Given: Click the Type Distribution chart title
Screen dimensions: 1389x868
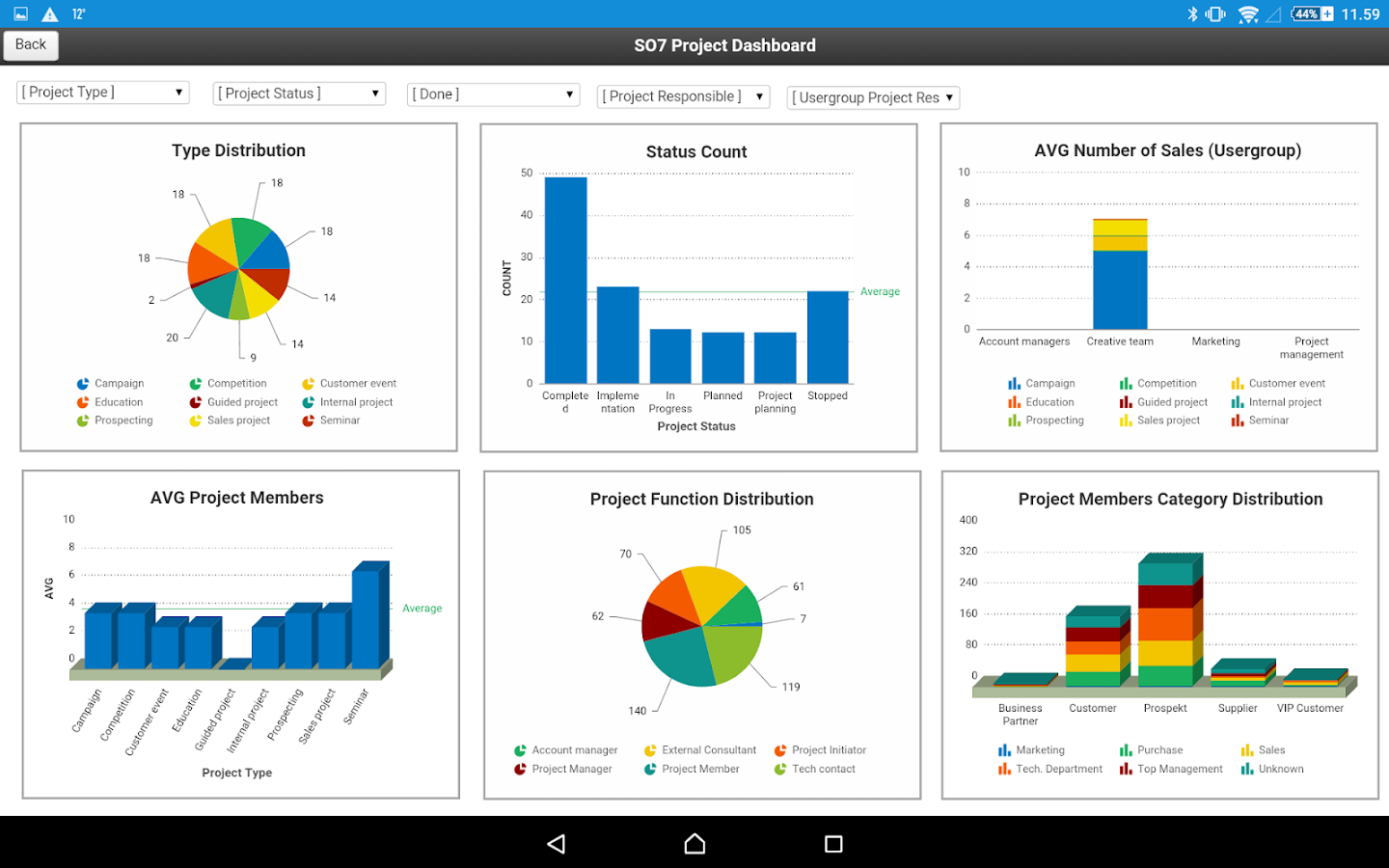Looking at the screenshot, I should click(239, 150).
